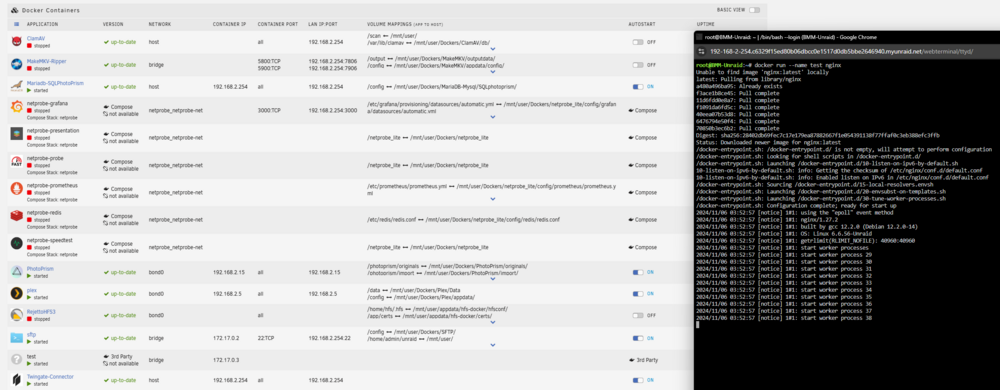The width and height of the screenshot is (1000, 390).
Task: Click the Container IP column header
Action: coord(230,24)
